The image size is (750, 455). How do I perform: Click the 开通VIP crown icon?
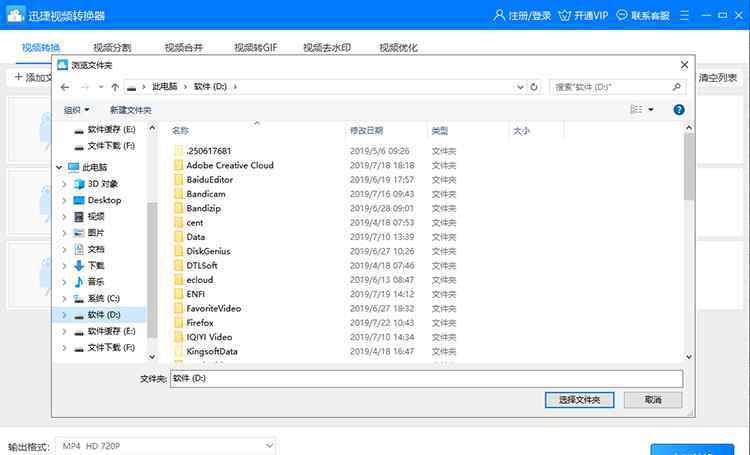coord(566,16)
